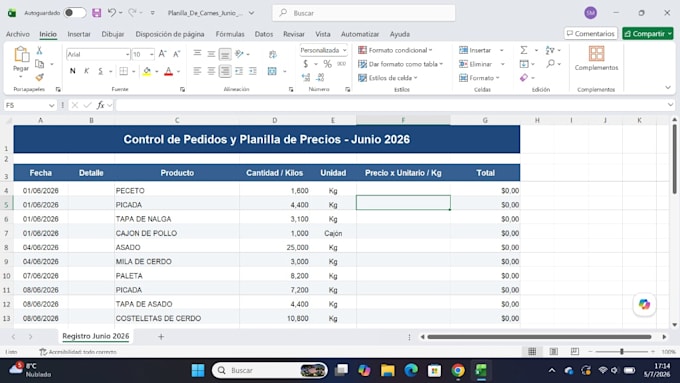This screenshot has height=383, width=680.
Task: Click the wrap text icon in Alineación
Action: [x=273, y=54]
